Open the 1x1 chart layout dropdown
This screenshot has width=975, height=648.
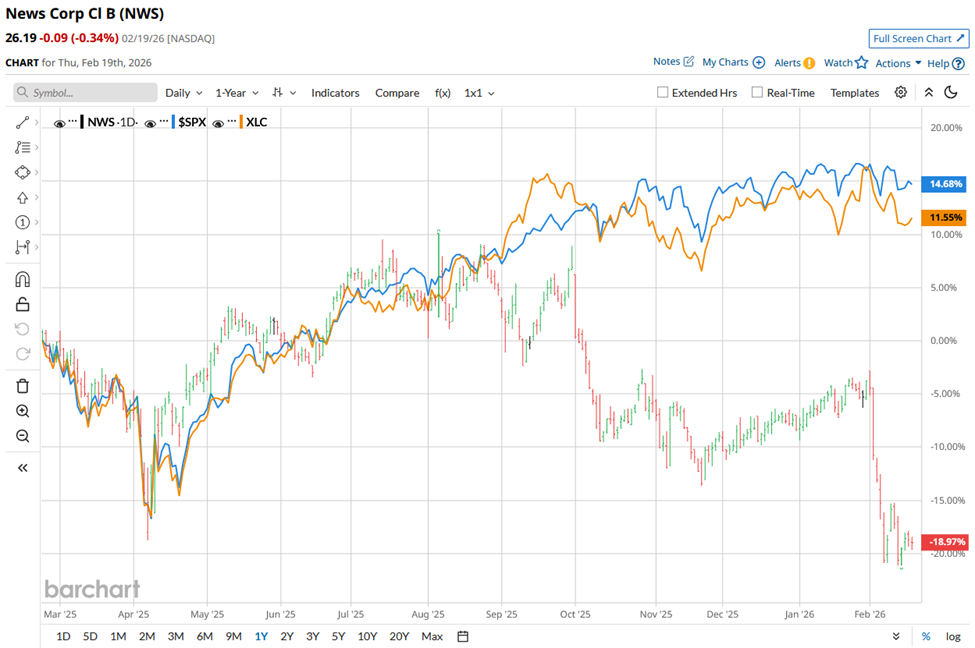click(479, 92)
